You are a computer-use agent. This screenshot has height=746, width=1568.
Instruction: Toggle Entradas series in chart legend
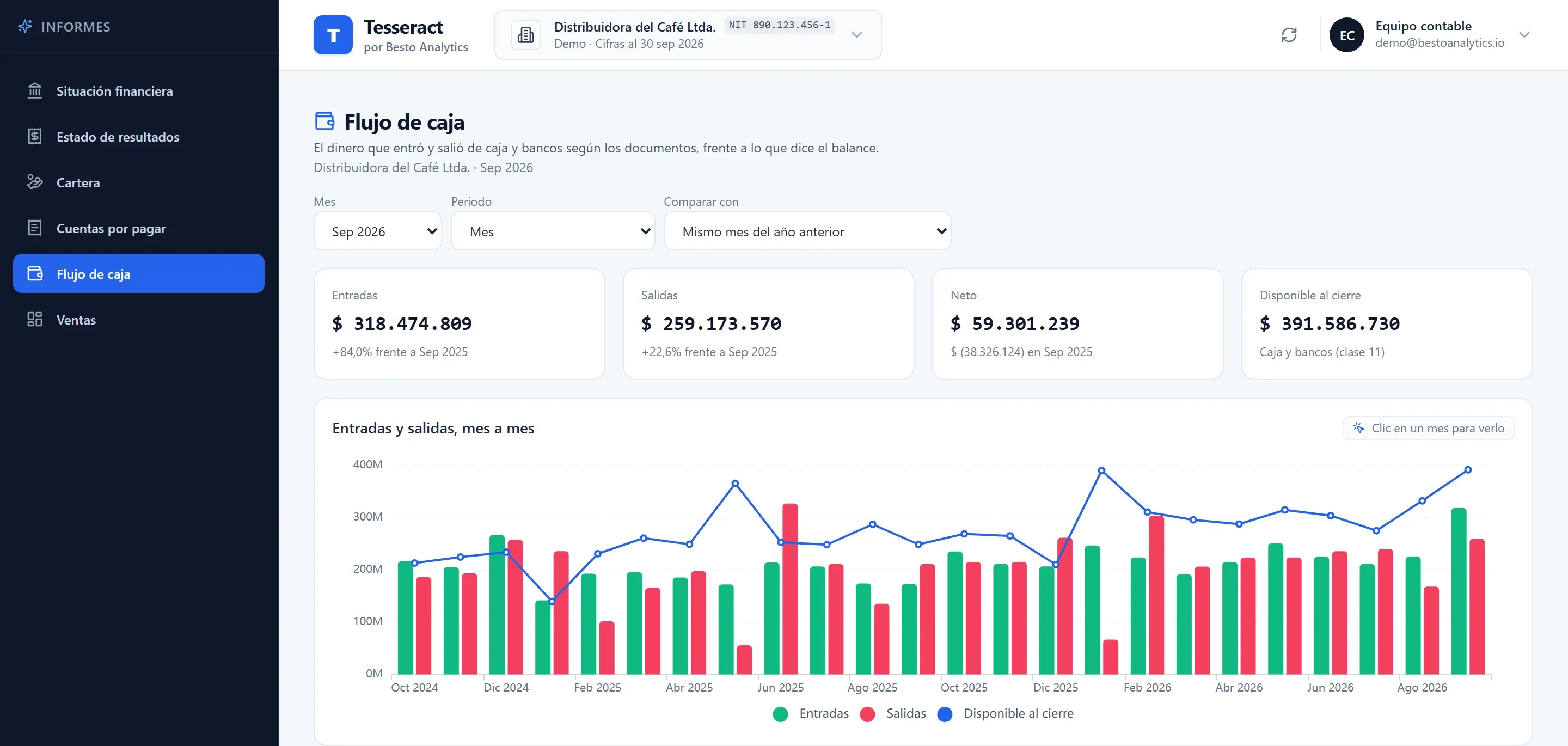[810, 713]
